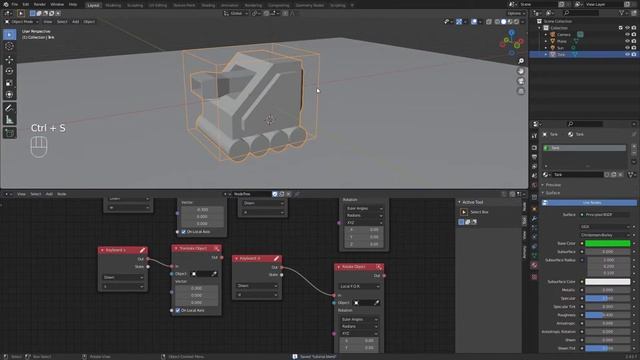Open Local rotation mode dropdown on Rotate Object node
Image resolution: width=640 pixels, height=360 pixels.
(359, 287)
